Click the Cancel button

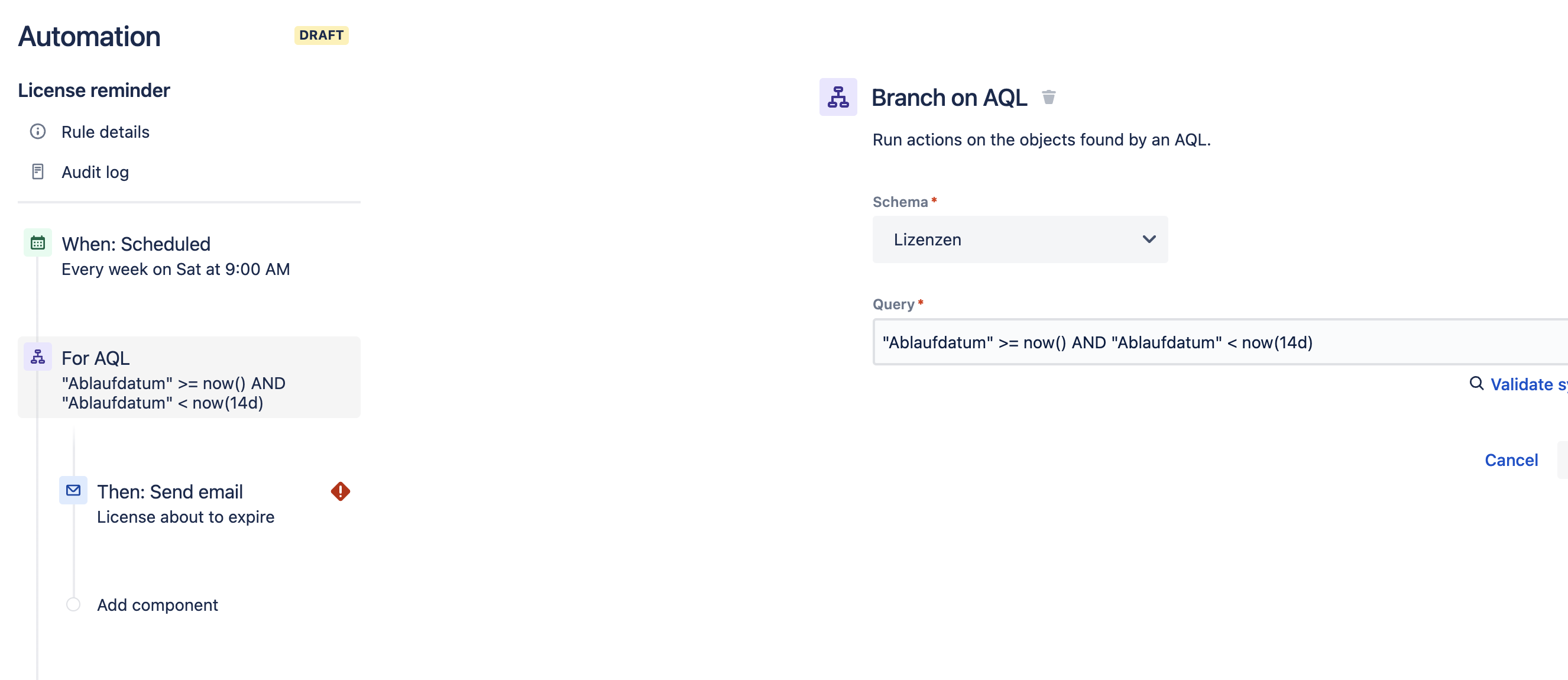[x=1511, y=459]
